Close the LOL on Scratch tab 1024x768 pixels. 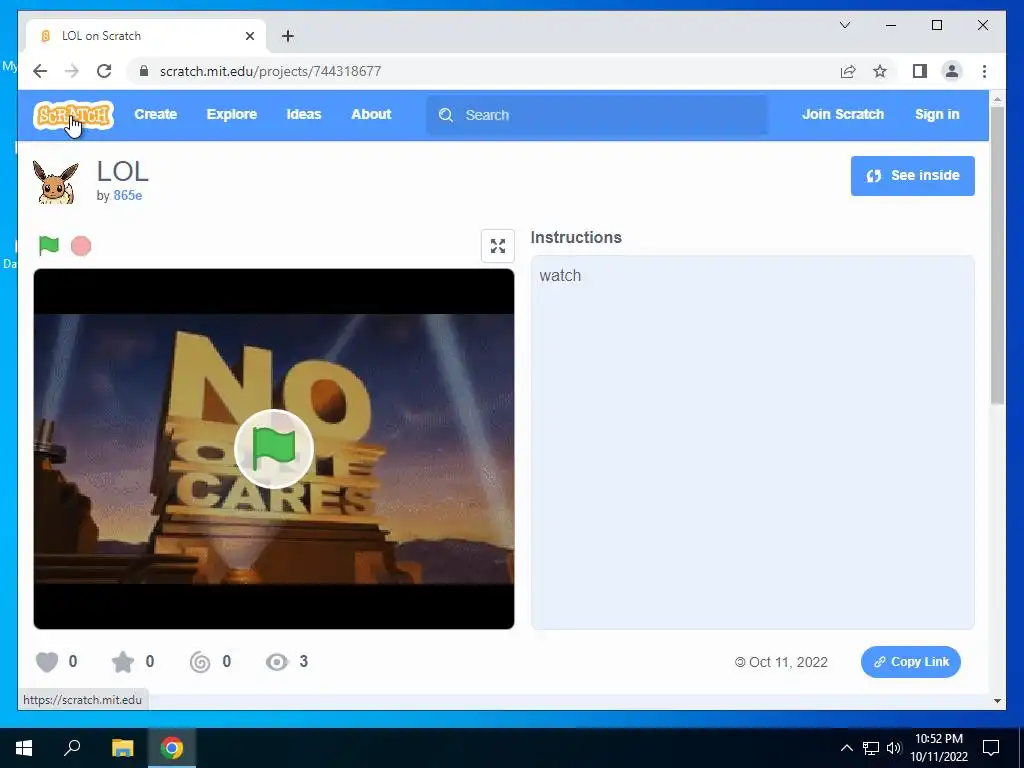click(x=249, y=36)
